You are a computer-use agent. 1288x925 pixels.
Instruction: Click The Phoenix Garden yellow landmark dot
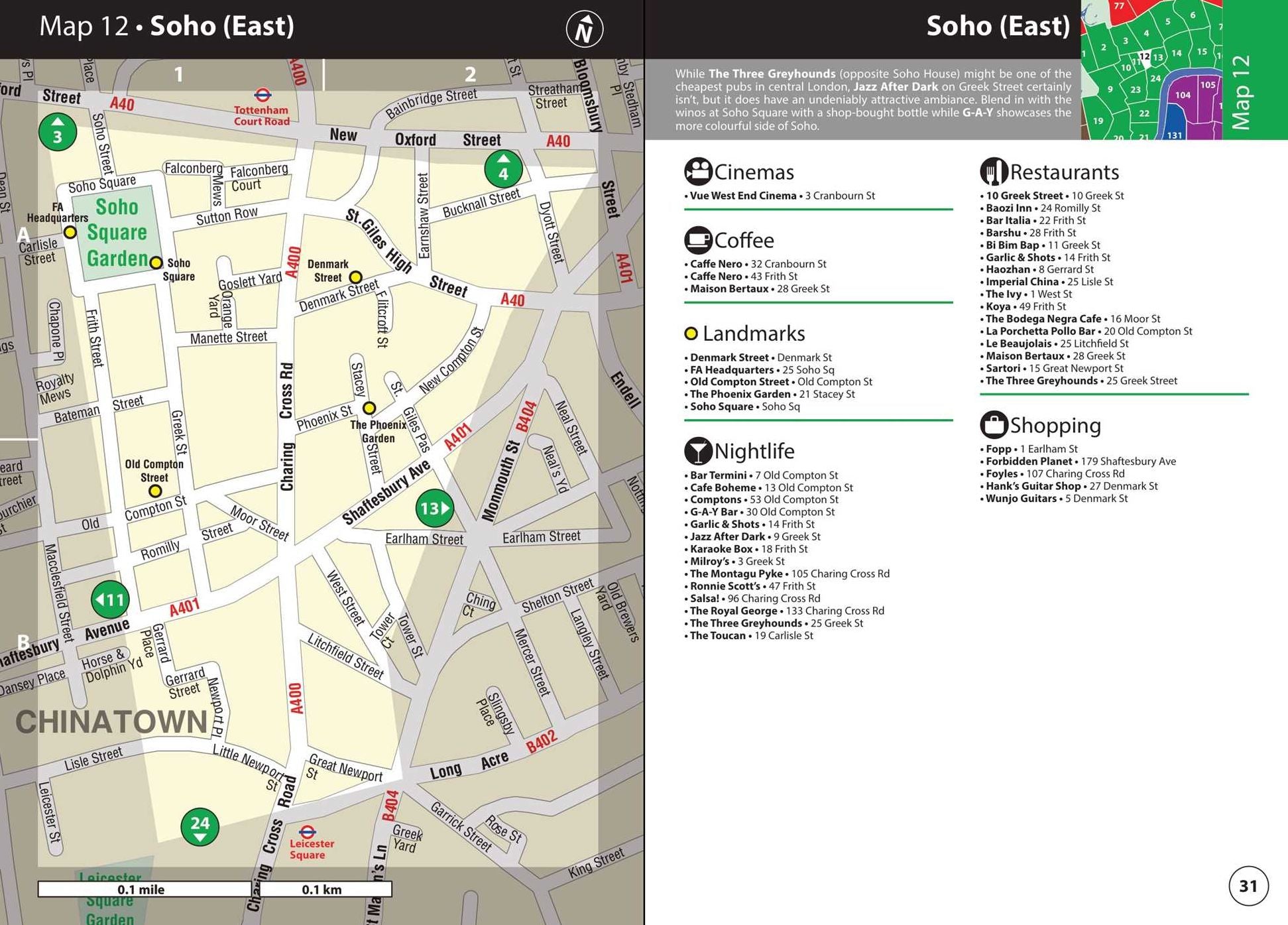pos(369,408)
